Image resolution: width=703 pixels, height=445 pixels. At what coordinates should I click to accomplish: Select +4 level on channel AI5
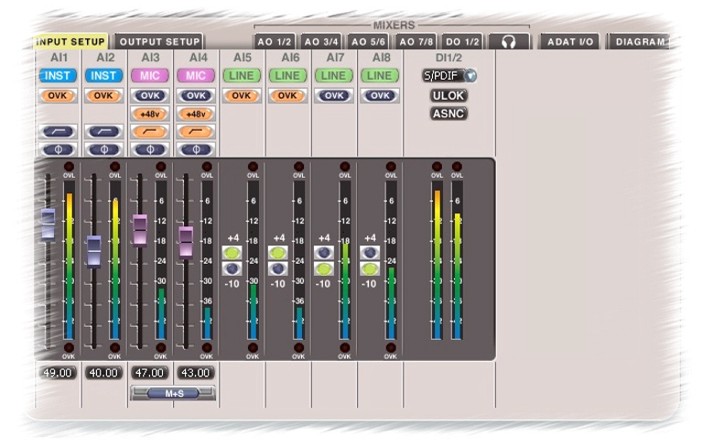tap(232, 253)
